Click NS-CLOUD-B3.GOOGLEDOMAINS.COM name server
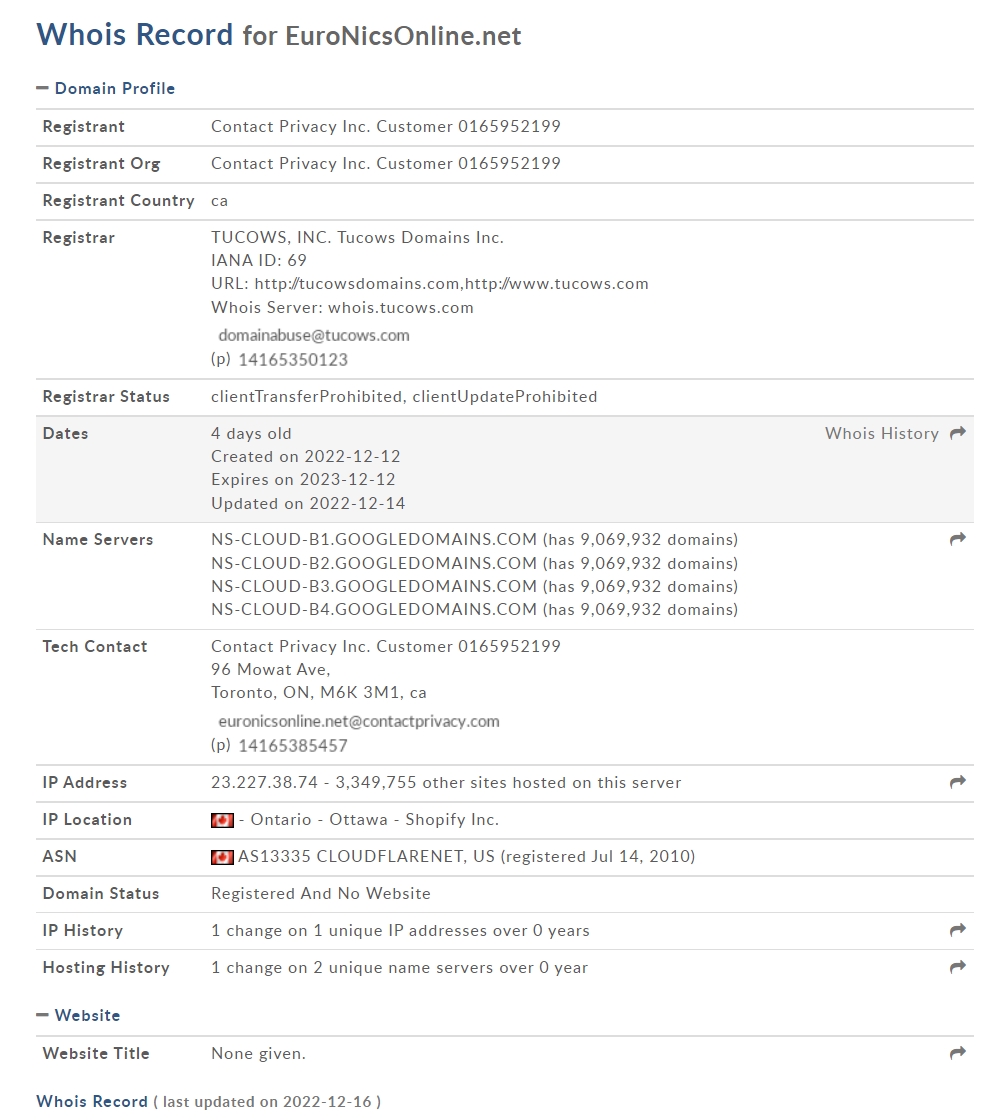The width and height of the screenshot is (998, 1120). [374, 586]
